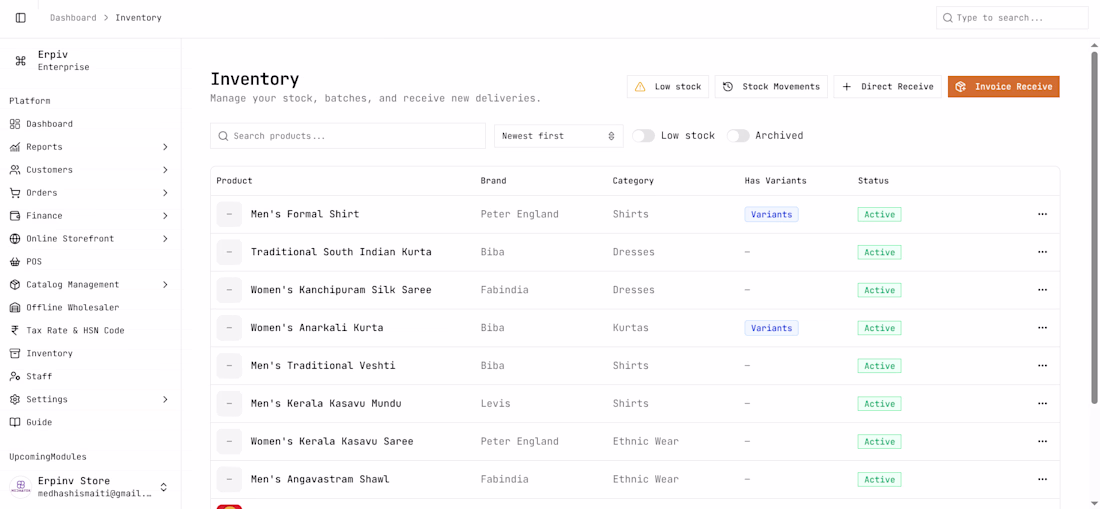Open actions menu for Women's Kanchipuram Silk Saree

coord(1042,290)
